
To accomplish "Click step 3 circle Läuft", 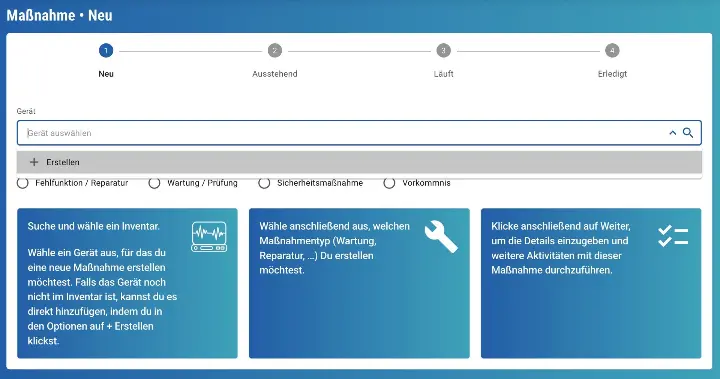I will coord(444,51).
